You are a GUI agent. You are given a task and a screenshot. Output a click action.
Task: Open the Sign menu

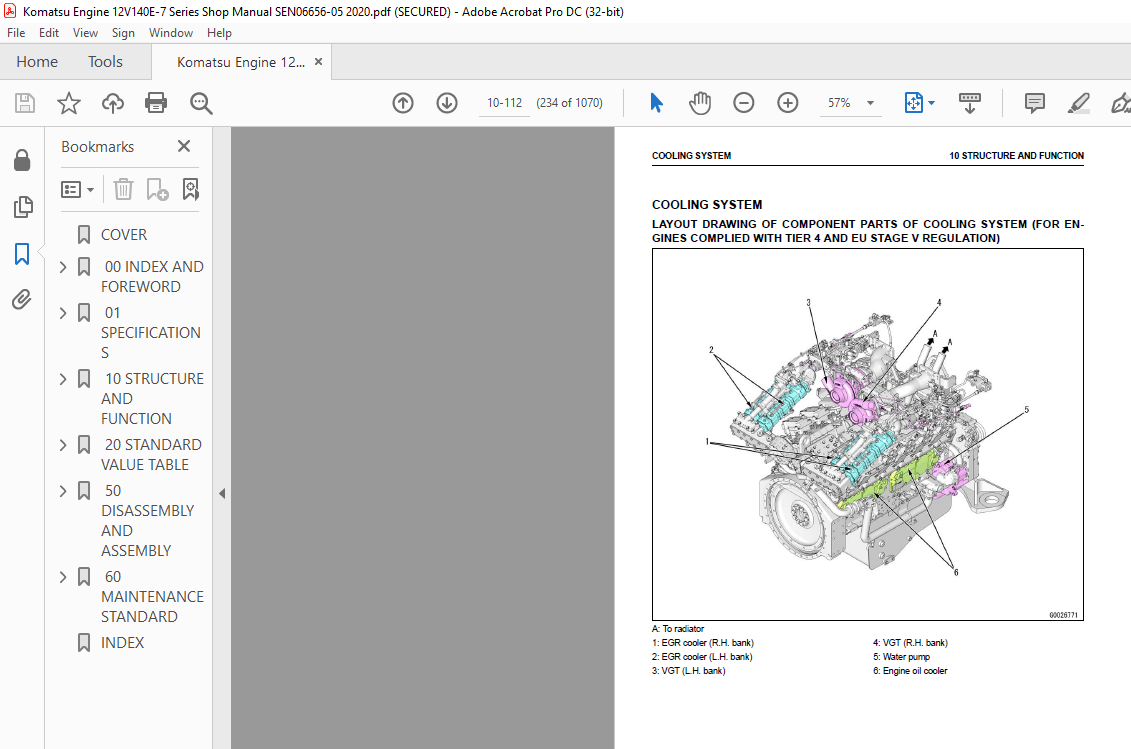click(x=123, y=33)
